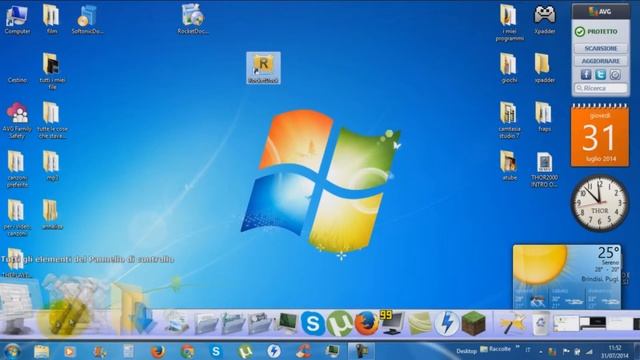The image size is (640, 360).
Task: Open Fraps (99 monitor) in RocketDock
Action: (x=392, y=323)
